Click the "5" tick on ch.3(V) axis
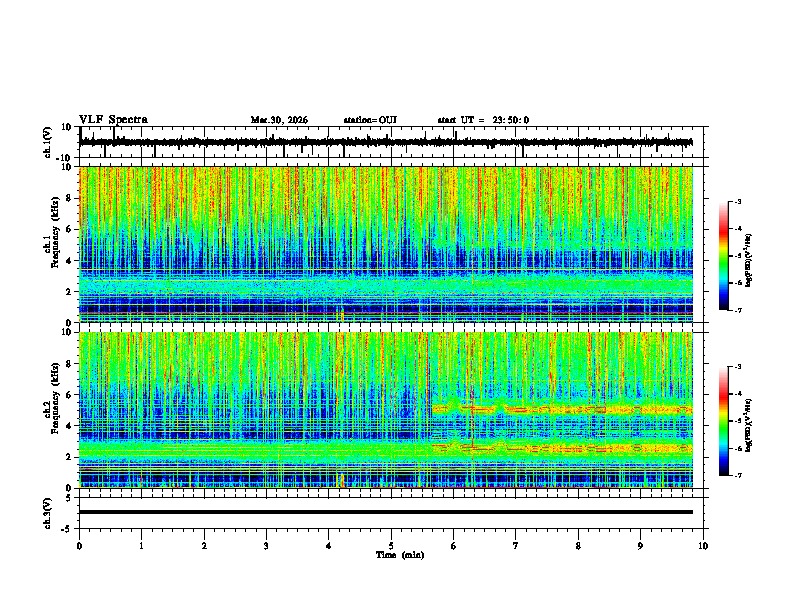The width and height of the screenshot is (792, 612). click(x=70, y=498)
